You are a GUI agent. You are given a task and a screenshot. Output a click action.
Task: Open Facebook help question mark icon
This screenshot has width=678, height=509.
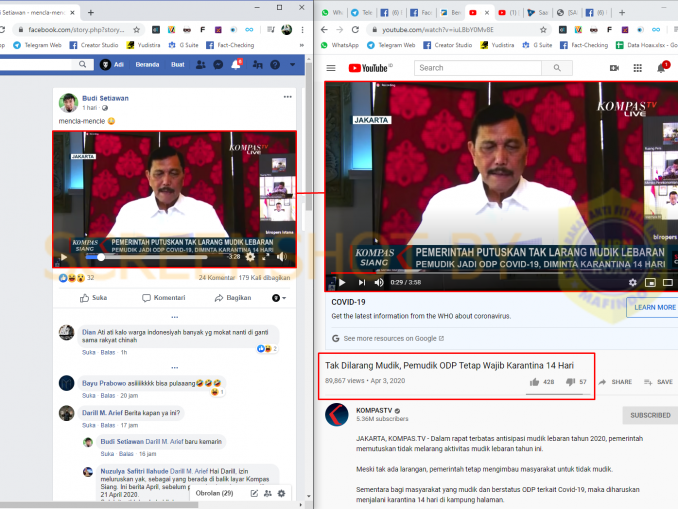(x=275, y=64)
